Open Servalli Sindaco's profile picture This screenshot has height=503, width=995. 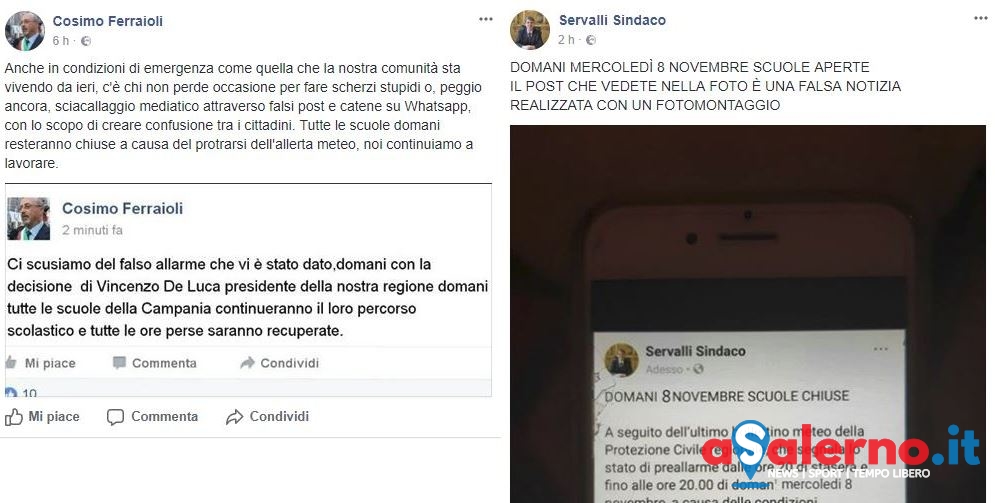(530, 30)
